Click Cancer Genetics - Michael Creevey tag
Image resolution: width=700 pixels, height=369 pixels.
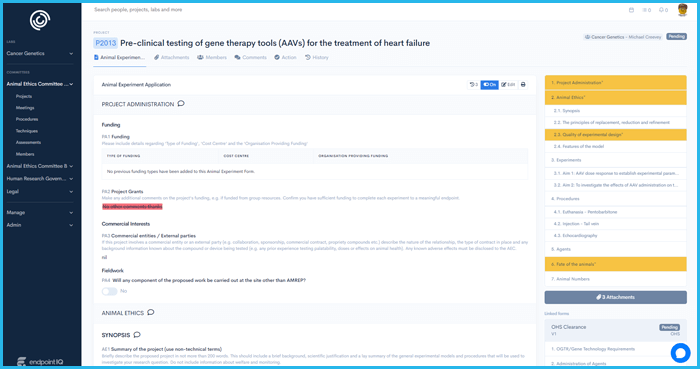click(623, 37)
